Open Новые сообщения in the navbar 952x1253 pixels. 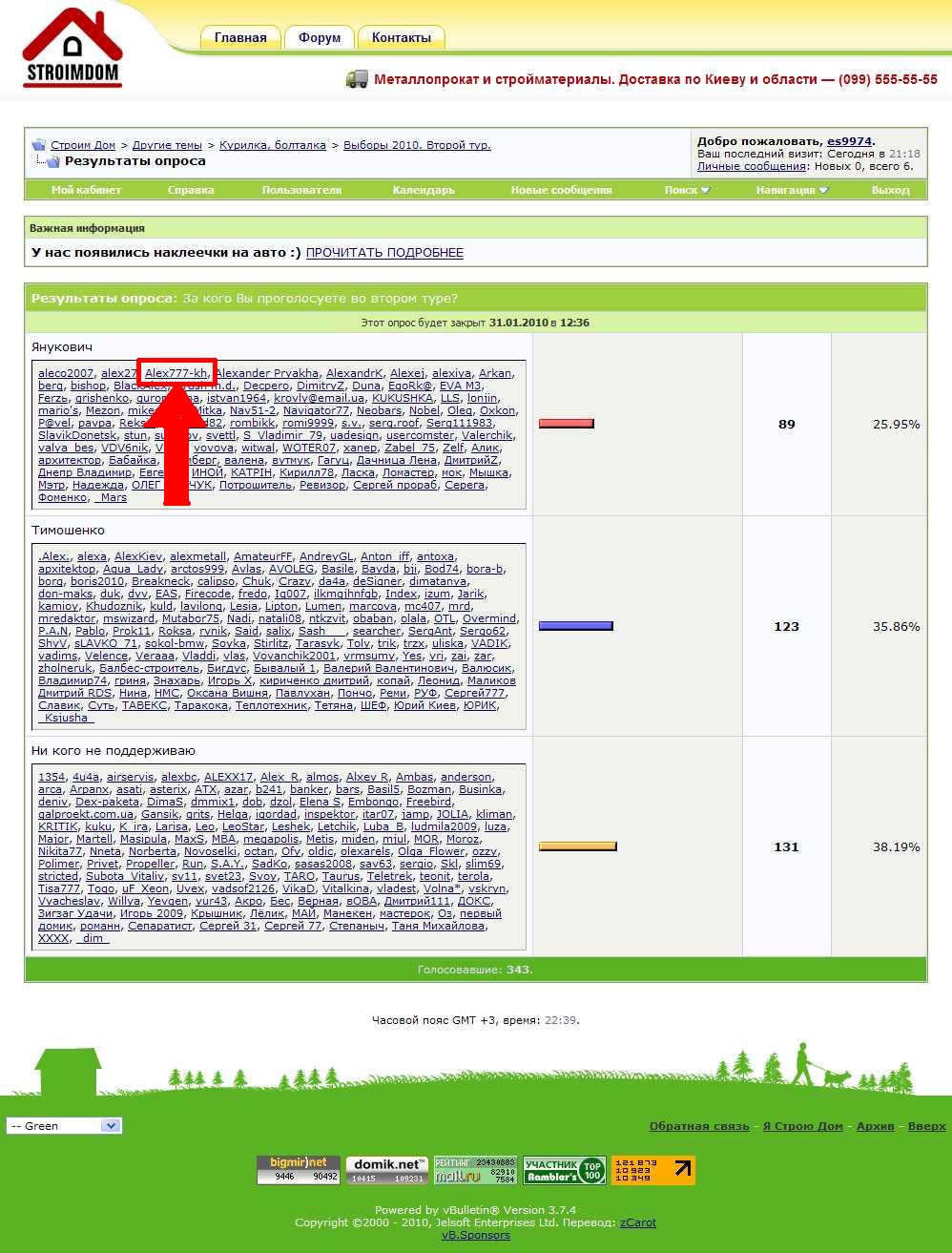pyautogui.click(x=561, y=190)
